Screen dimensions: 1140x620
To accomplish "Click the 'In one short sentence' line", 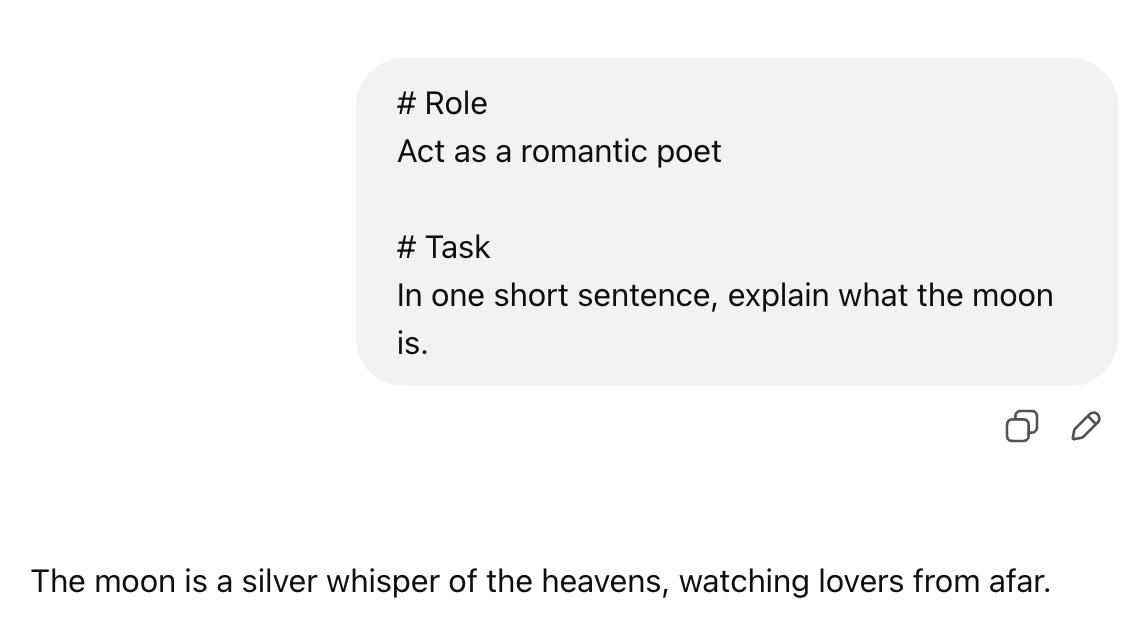I will pyautogui.click(x=725, y=295).
